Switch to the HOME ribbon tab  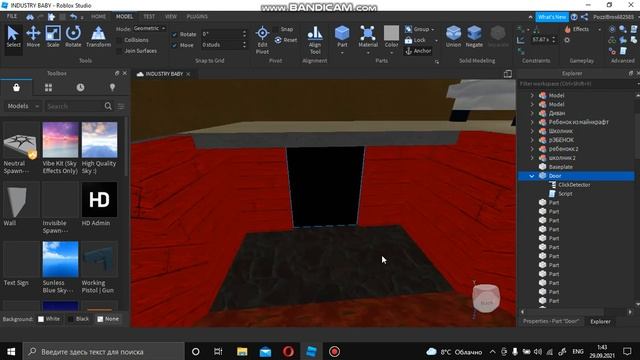(x=98, y=16)
